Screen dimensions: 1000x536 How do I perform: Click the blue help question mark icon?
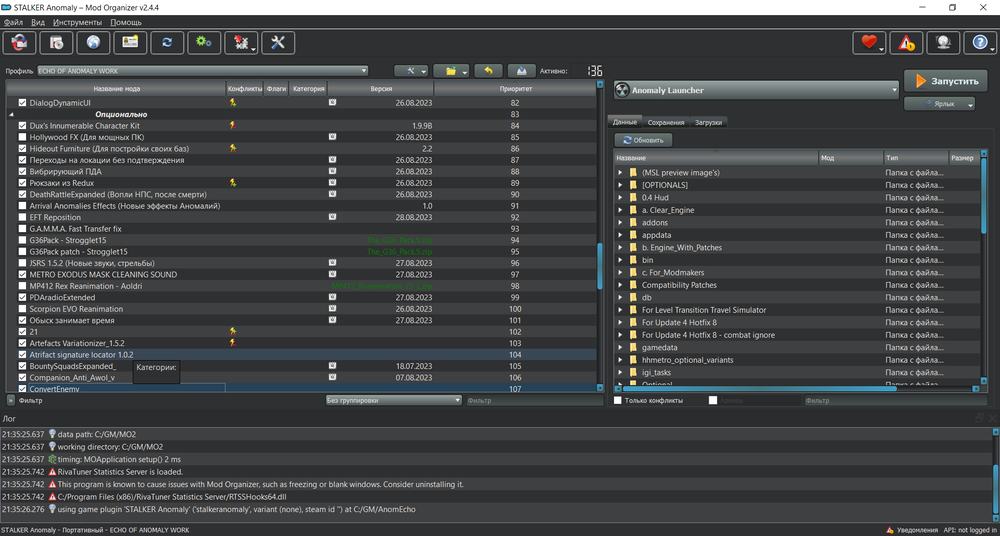[x=979, y=42]
